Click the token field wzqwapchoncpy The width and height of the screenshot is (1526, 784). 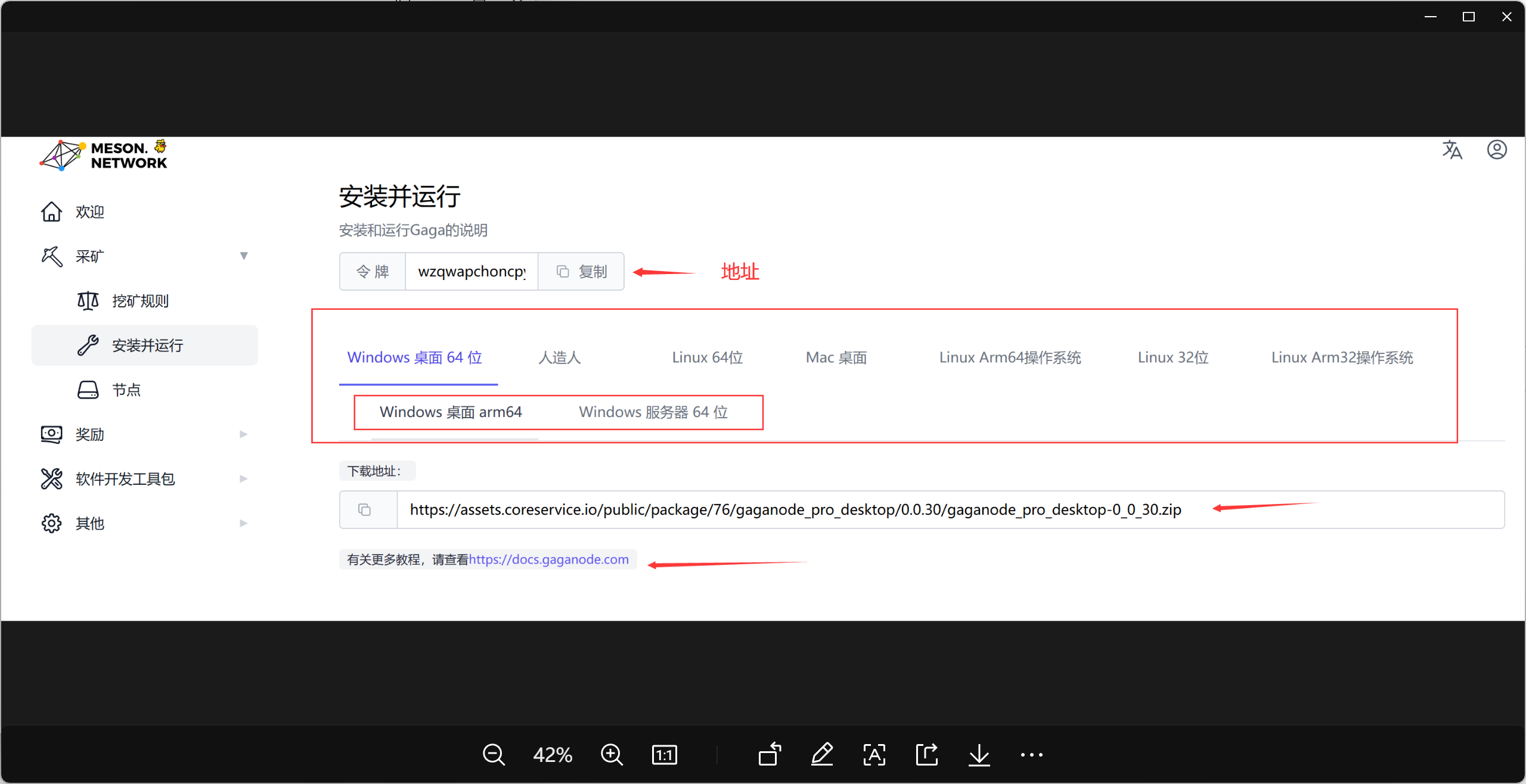coord(472,272)
